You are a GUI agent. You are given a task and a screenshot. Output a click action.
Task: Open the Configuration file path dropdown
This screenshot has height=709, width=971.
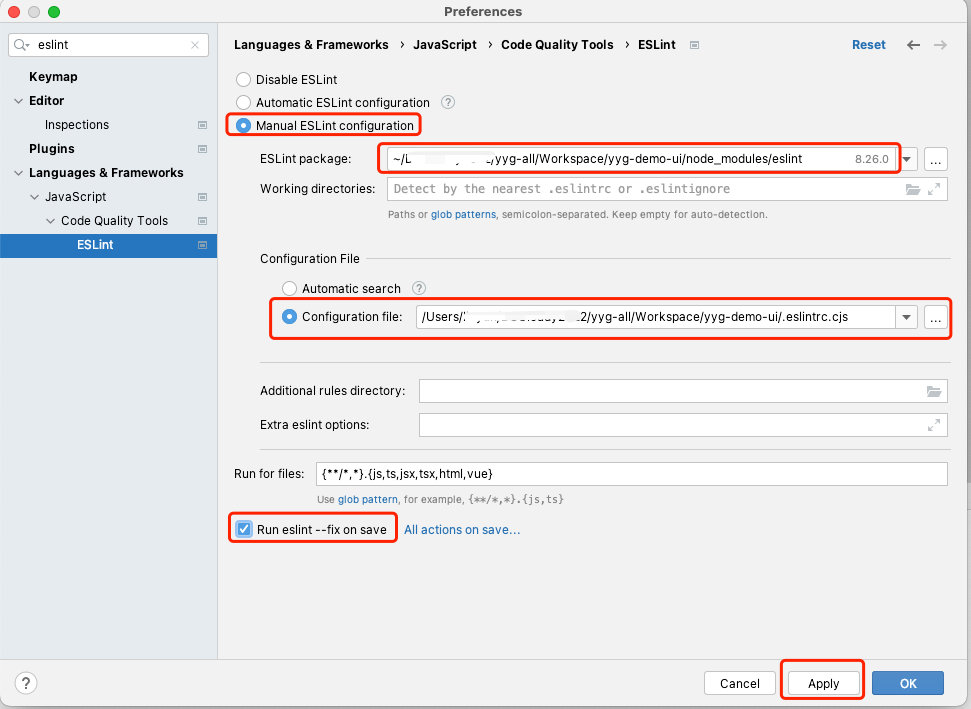(906, 318)
